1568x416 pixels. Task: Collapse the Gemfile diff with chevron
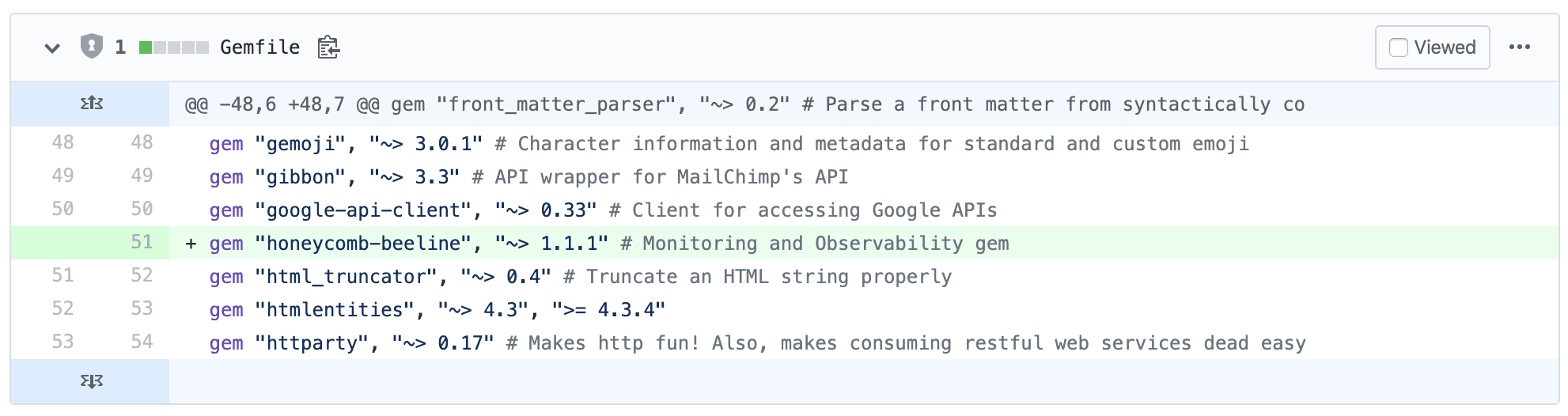52,48
